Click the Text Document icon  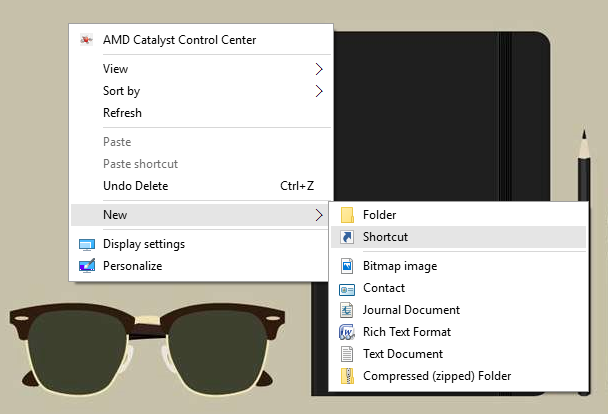[x=347, y=354]
